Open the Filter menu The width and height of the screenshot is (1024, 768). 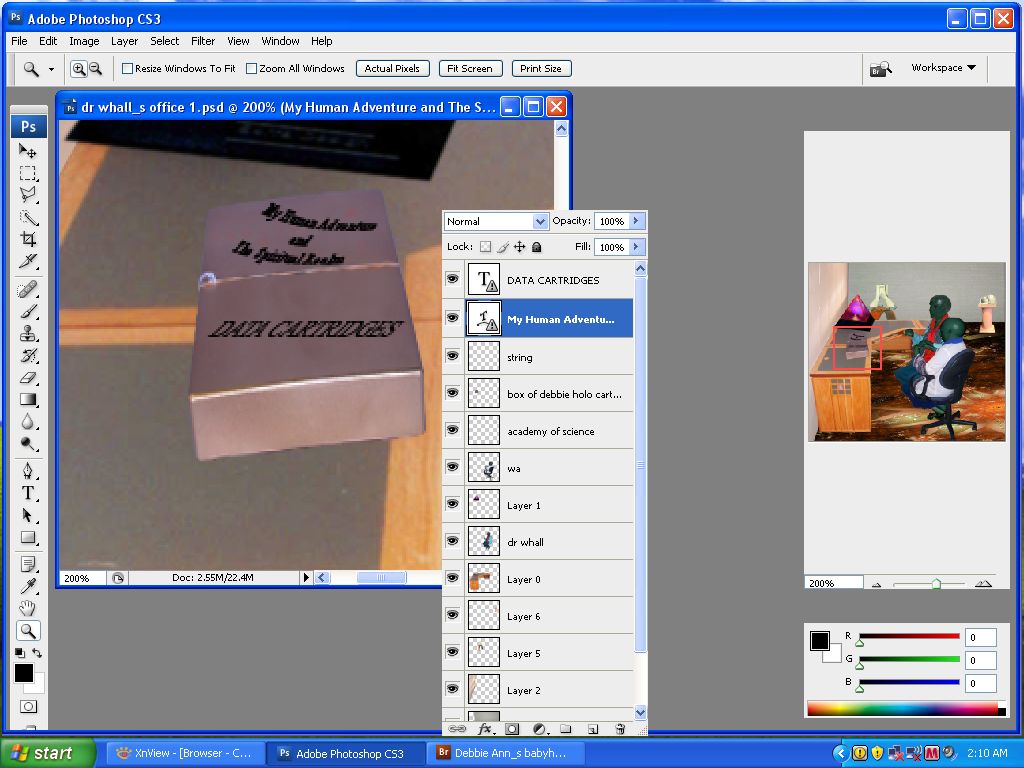tap(203, 41)
